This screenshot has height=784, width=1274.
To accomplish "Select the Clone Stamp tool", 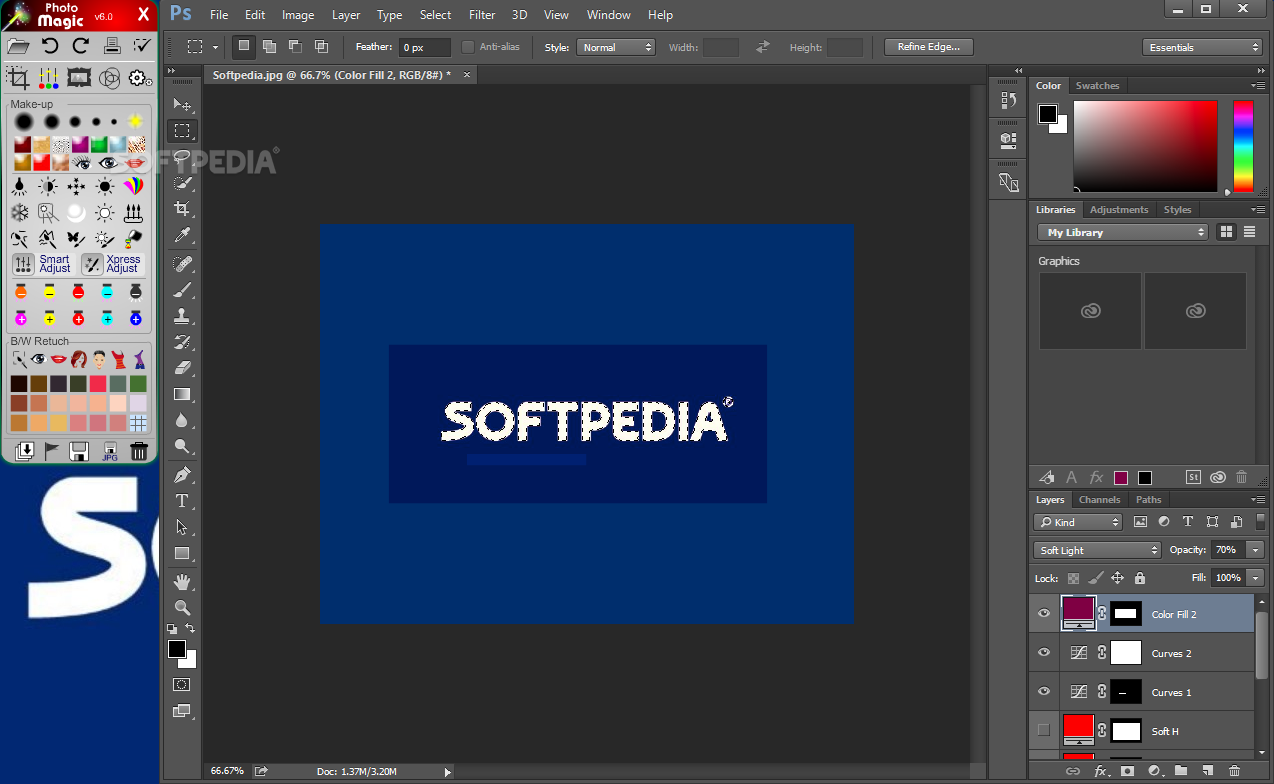I will tap(182, 316).
